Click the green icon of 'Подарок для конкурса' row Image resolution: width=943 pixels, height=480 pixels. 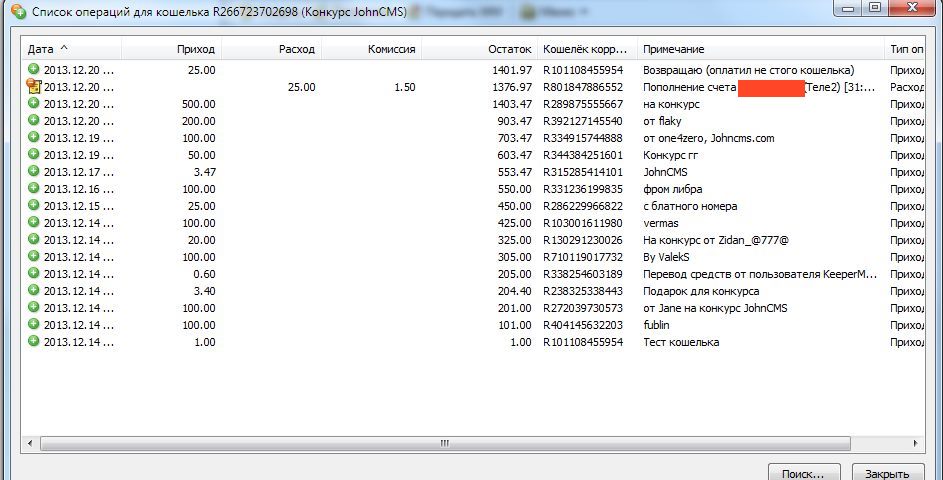[34, 290]
